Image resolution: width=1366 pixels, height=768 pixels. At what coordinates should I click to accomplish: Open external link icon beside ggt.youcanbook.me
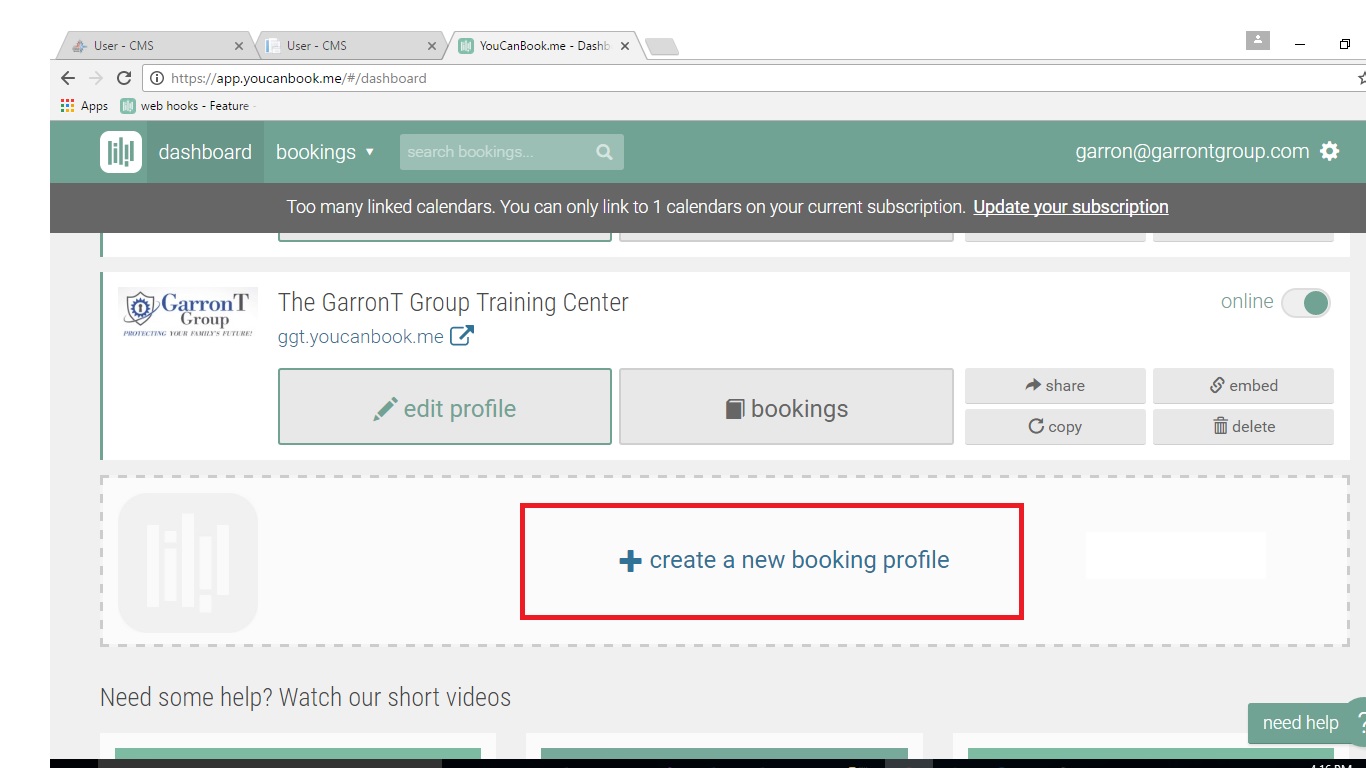461,336
